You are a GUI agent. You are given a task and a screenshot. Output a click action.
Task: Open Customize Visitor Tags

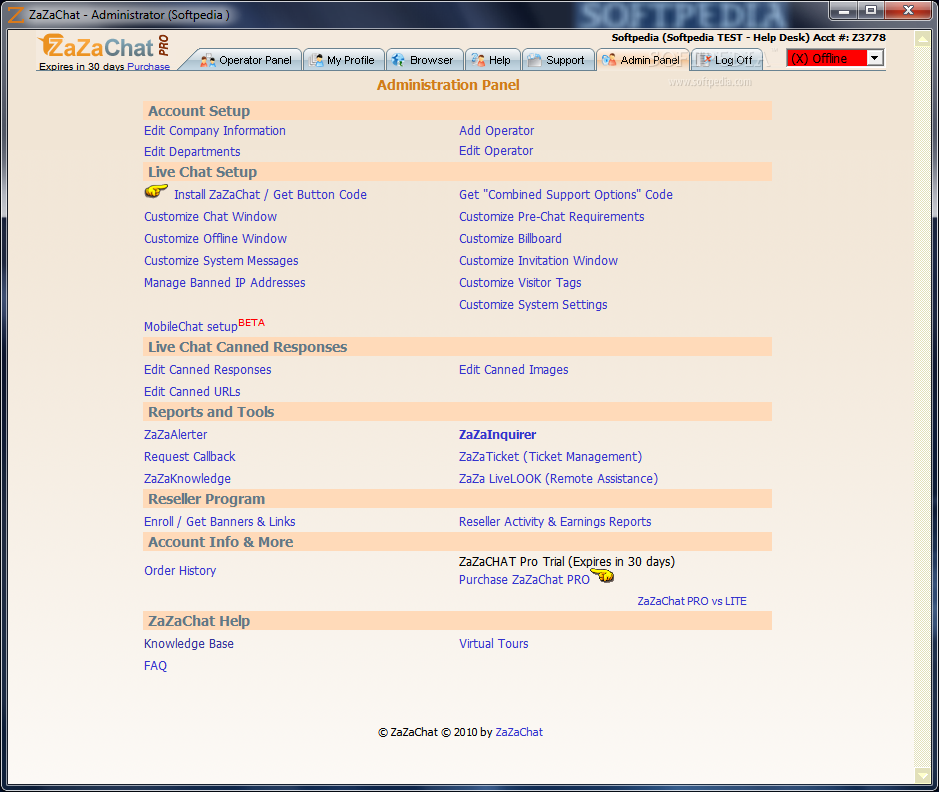point(520,283)
